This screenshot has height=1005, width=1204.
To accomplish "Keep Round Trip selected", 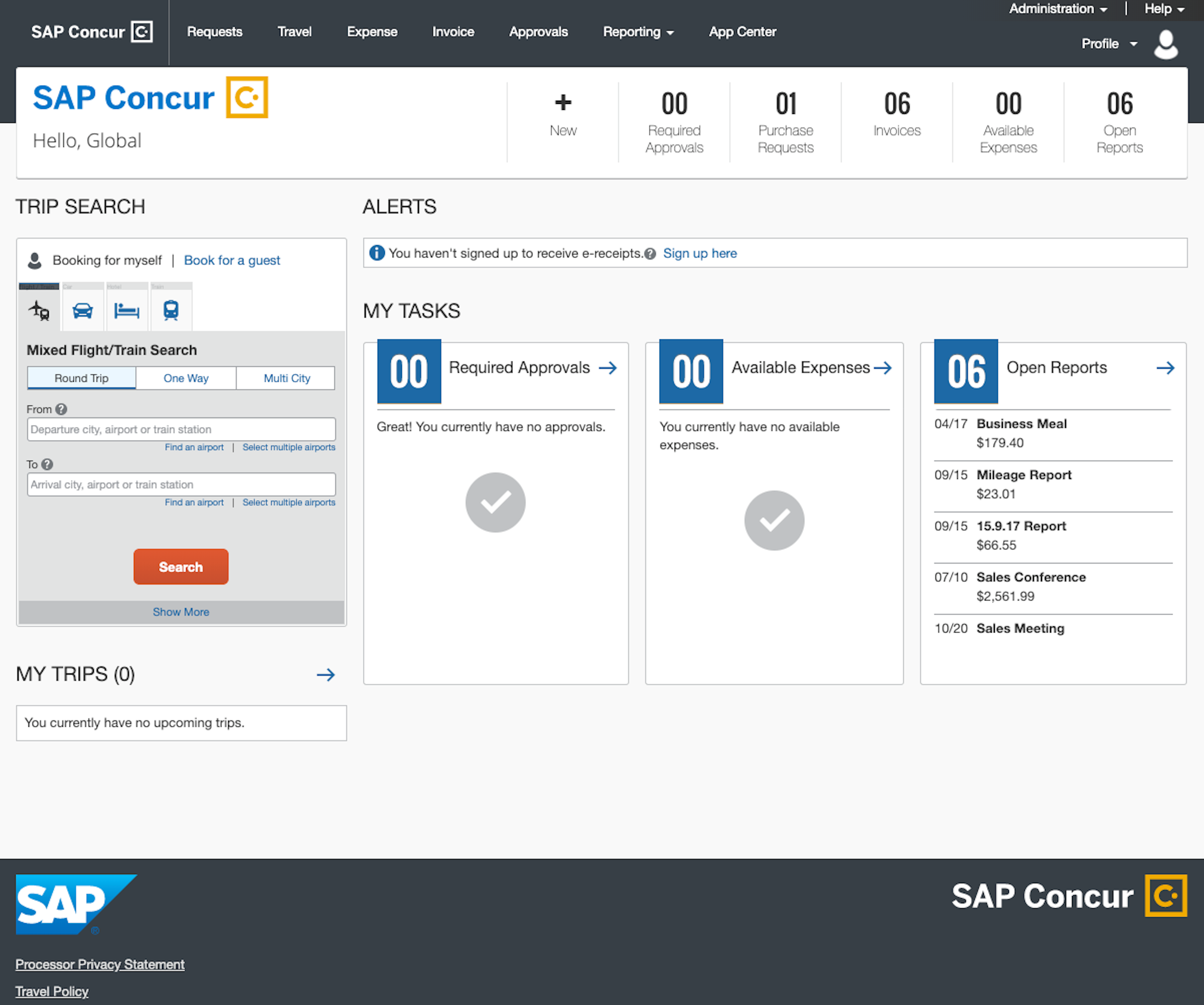I will tap(81, 378).
